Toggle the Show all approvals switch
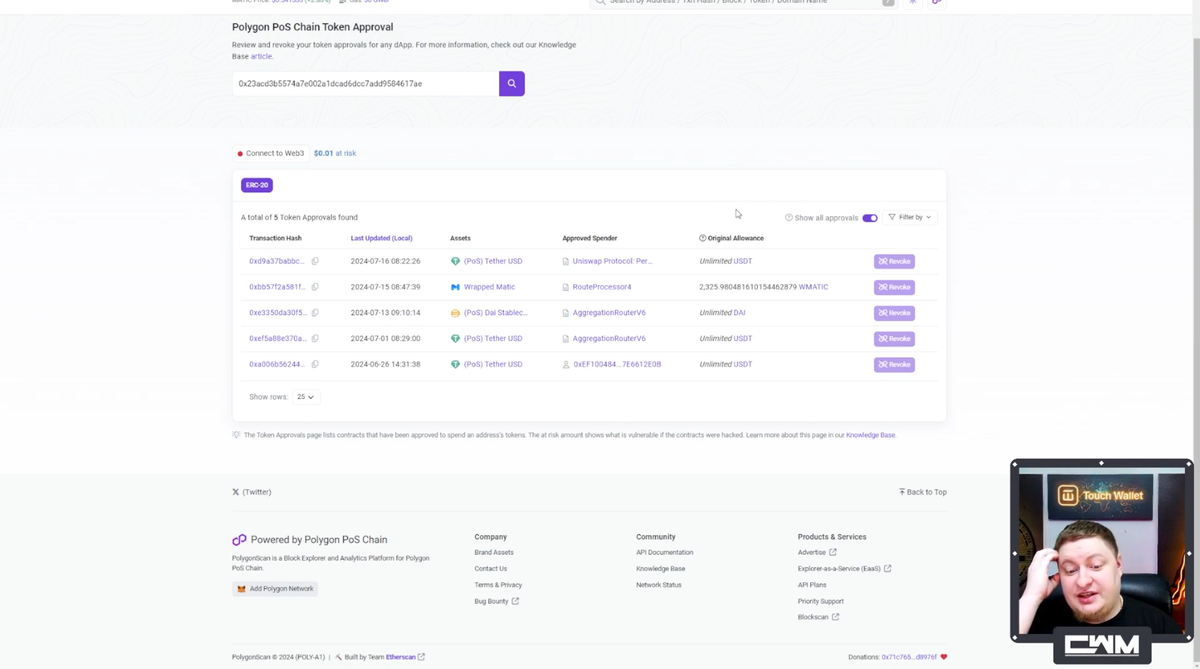This screenshot has width=1200, height=669. click(870, 218)
